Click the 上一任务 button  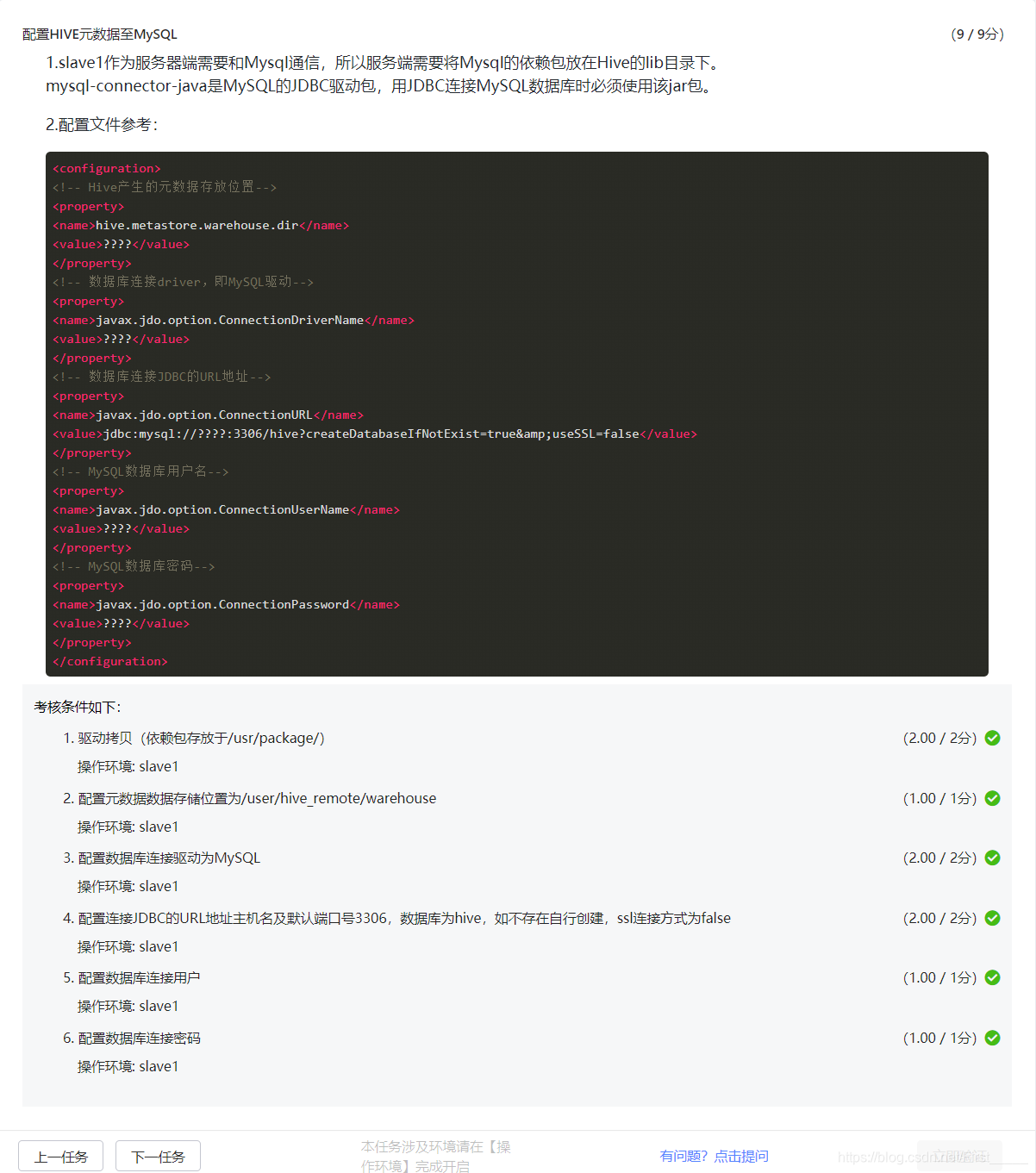click(x=60, y=1156)
